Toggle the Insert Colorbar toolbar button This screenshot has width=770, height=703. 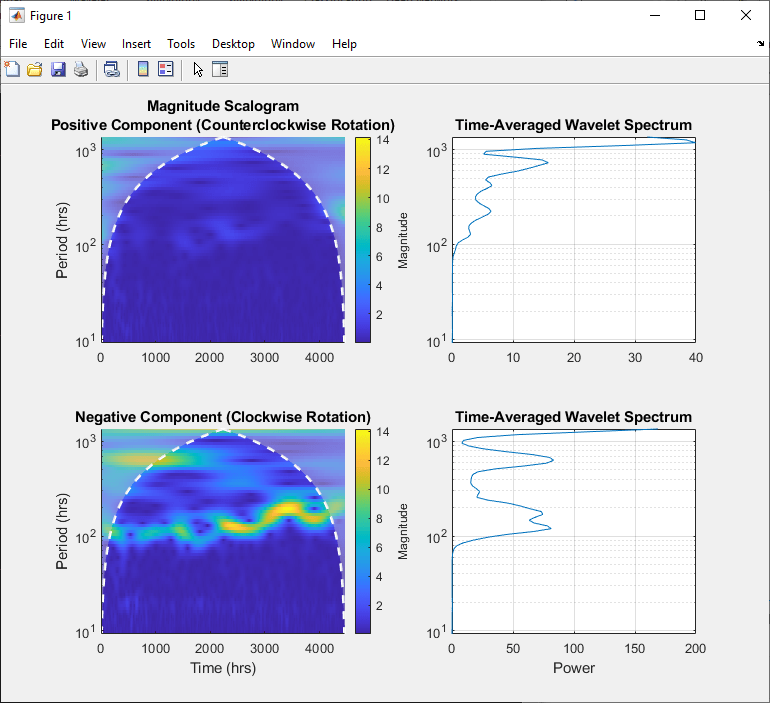(x=143, y=69)
